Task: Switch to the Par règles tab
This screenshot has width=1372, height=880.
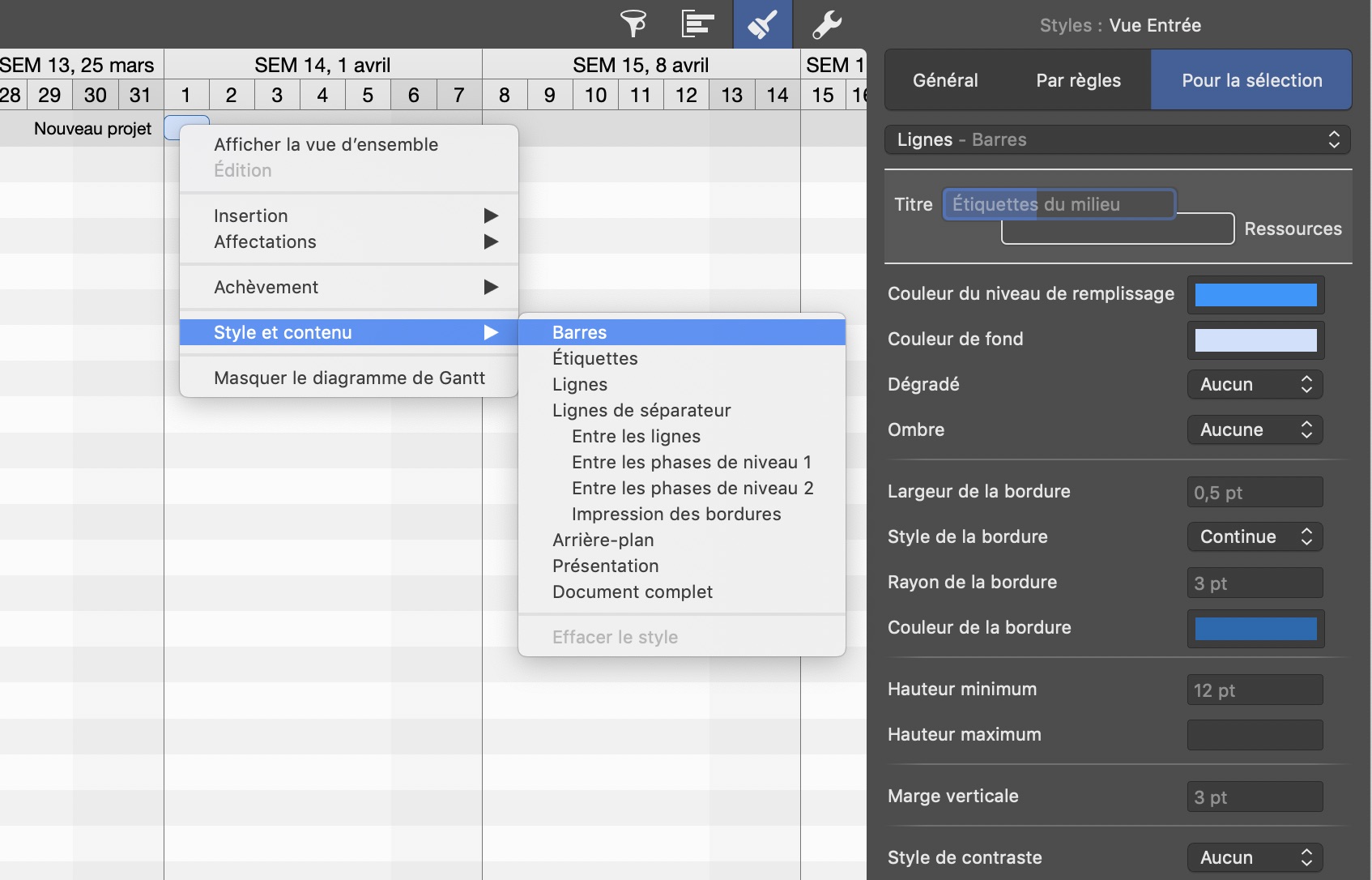Action: 1078,80
